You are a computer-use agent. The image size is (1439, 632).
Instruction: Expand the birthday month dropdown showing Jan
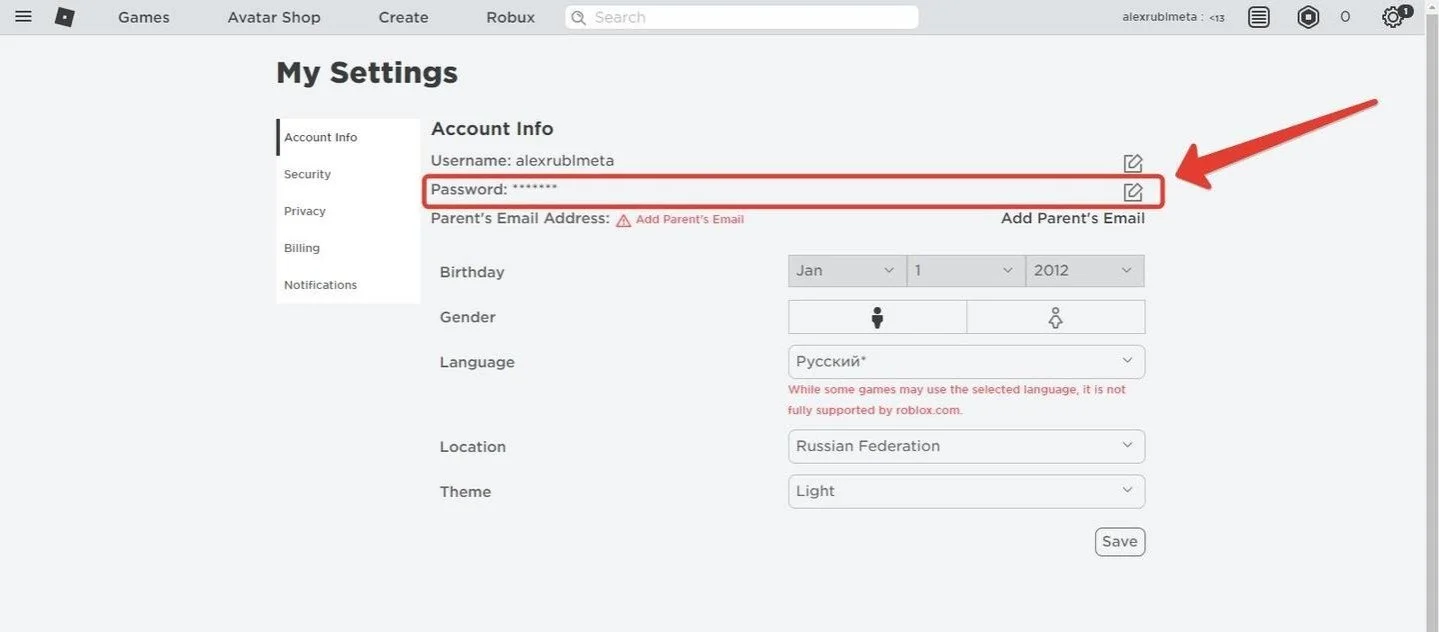click(846, 271)
